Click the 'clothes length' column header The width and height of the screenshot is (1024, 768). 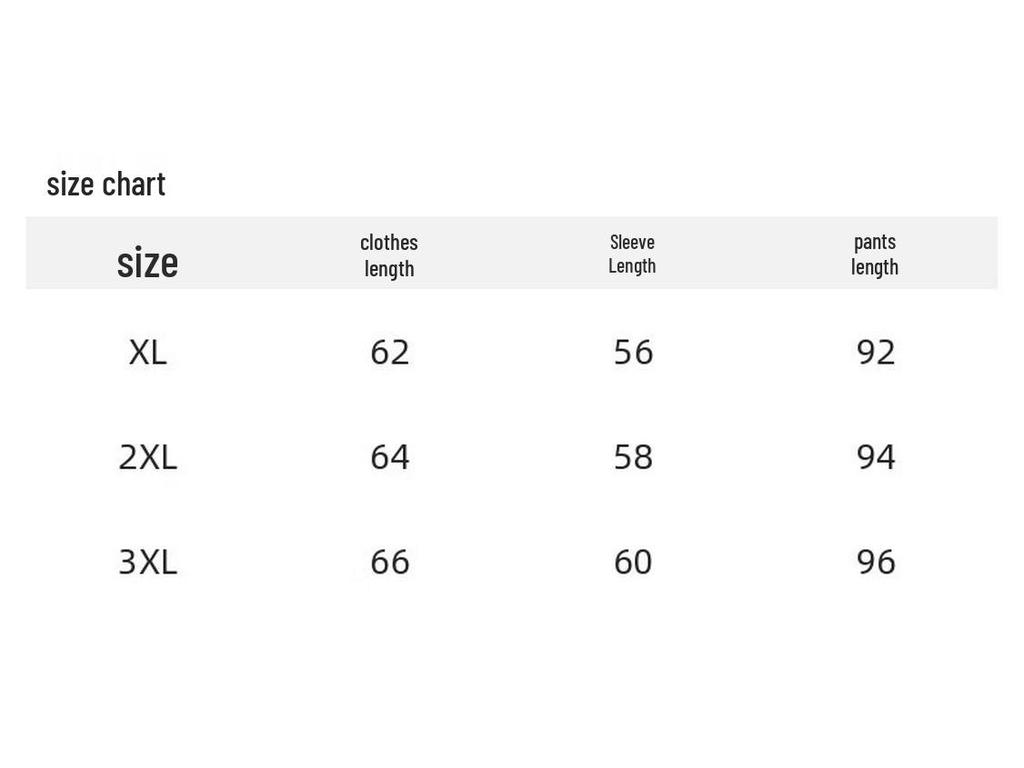tap(389, 255)
